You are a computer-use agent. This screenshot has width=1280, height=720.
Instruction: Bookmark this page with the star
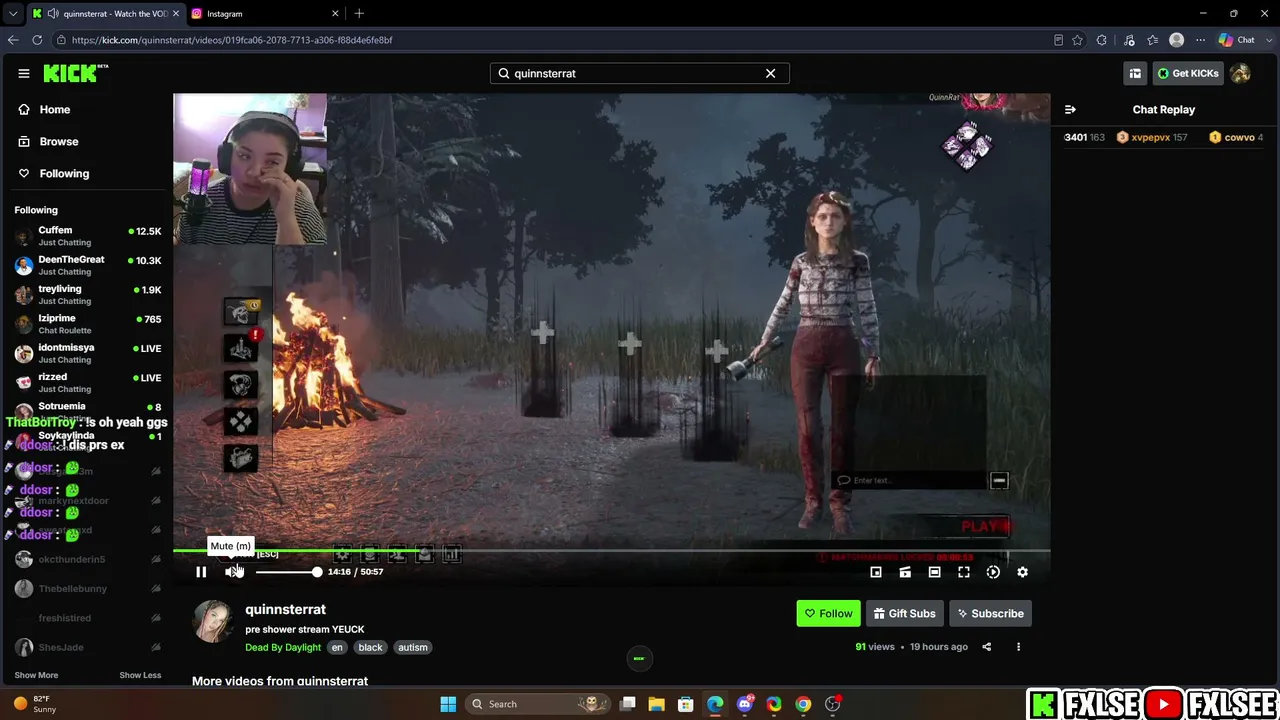(x=1077, y=40)
